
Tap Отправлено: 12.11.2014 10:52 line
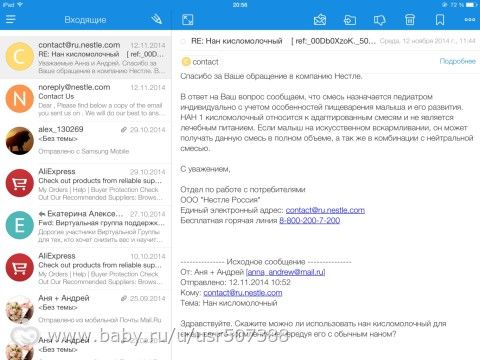[235, 282]
